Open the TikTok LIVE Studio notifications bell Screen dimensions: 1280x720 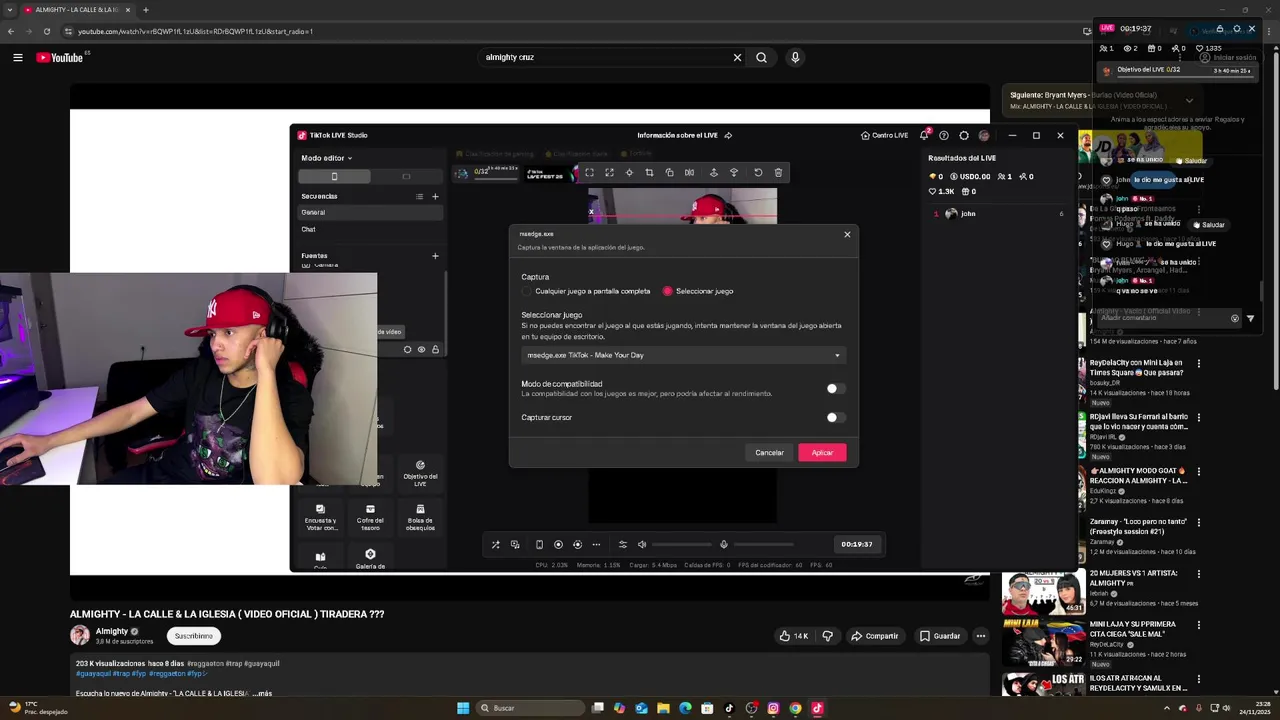point(924,135)
